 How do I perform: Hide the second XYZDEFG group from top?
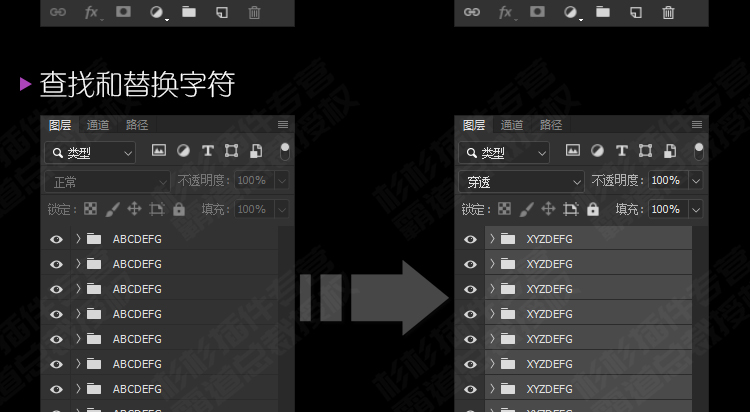click(x=470, y=264)
